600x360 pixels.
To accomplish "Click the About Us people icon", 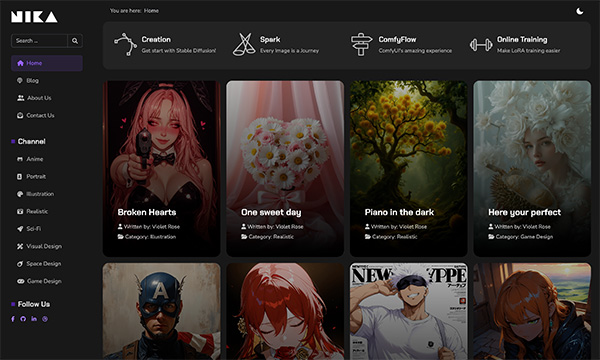I will [20, 98].
